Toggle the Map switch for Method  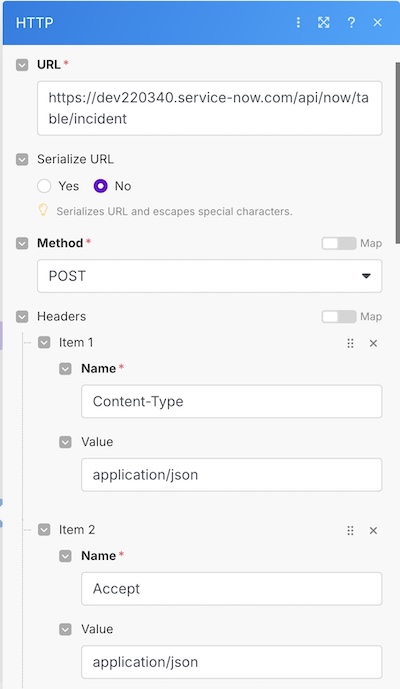(x=339, y=243)
